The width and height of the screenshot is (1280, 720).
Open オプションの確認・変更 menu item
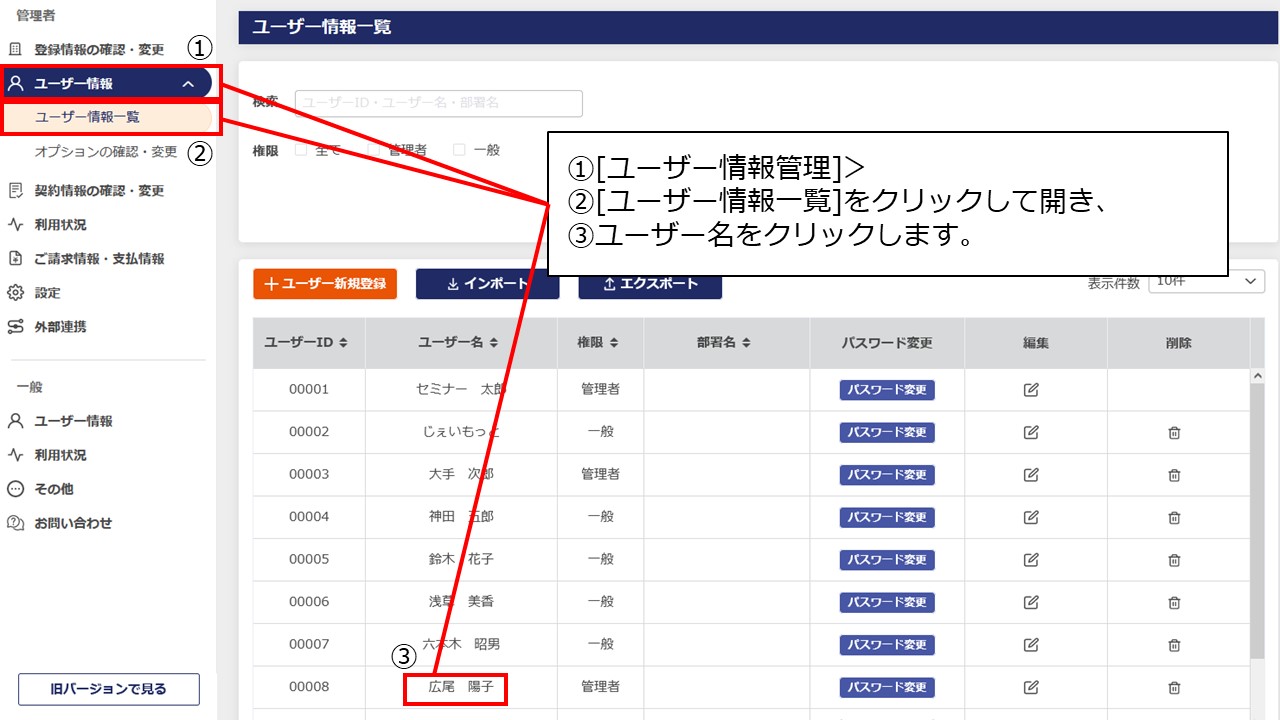(105, 152)
